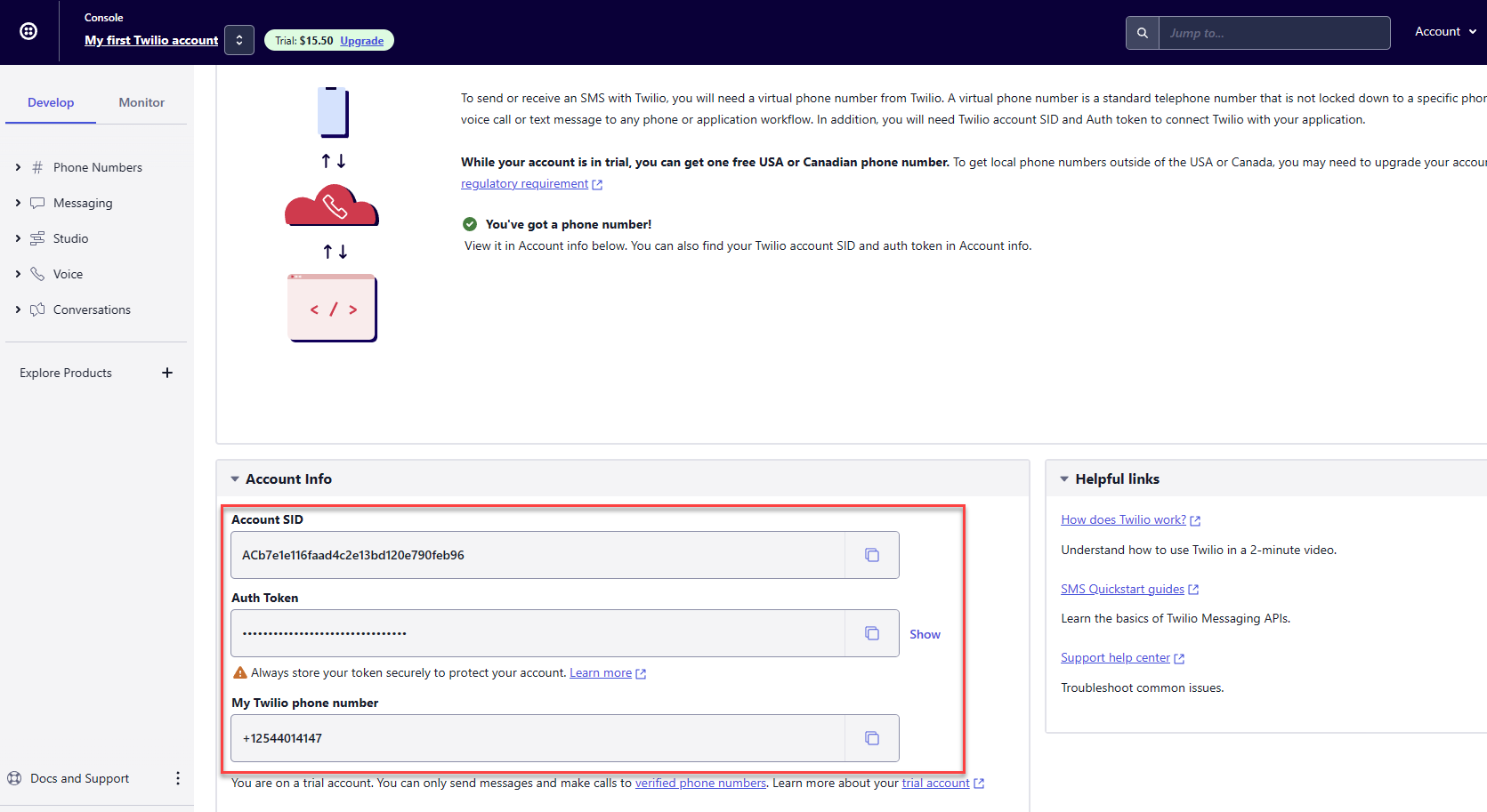Copy the Auth Token value
The height and width of the screenshot is (812, 1487).
871,633
